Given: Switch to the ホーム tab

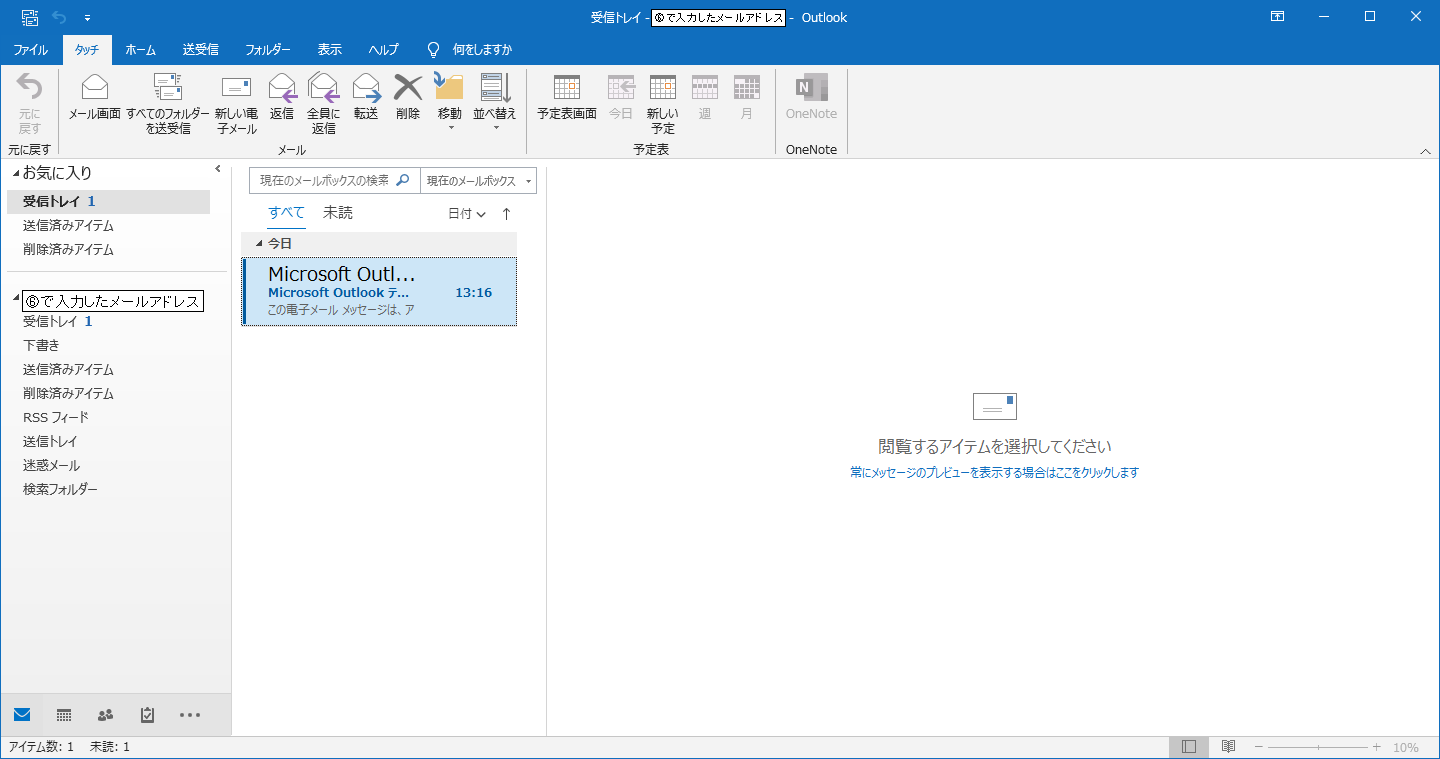Looking at the screenshot, I should [140, 50].
